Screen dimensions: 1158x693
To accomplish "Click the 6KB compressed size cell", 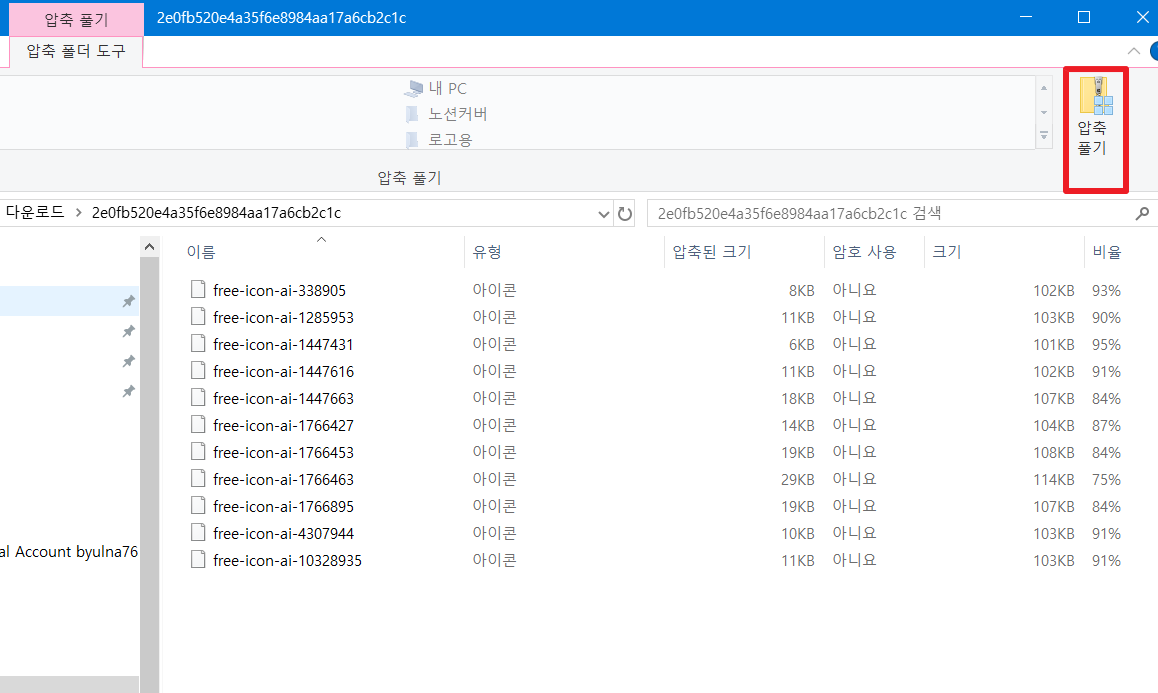I will point(801,344).
